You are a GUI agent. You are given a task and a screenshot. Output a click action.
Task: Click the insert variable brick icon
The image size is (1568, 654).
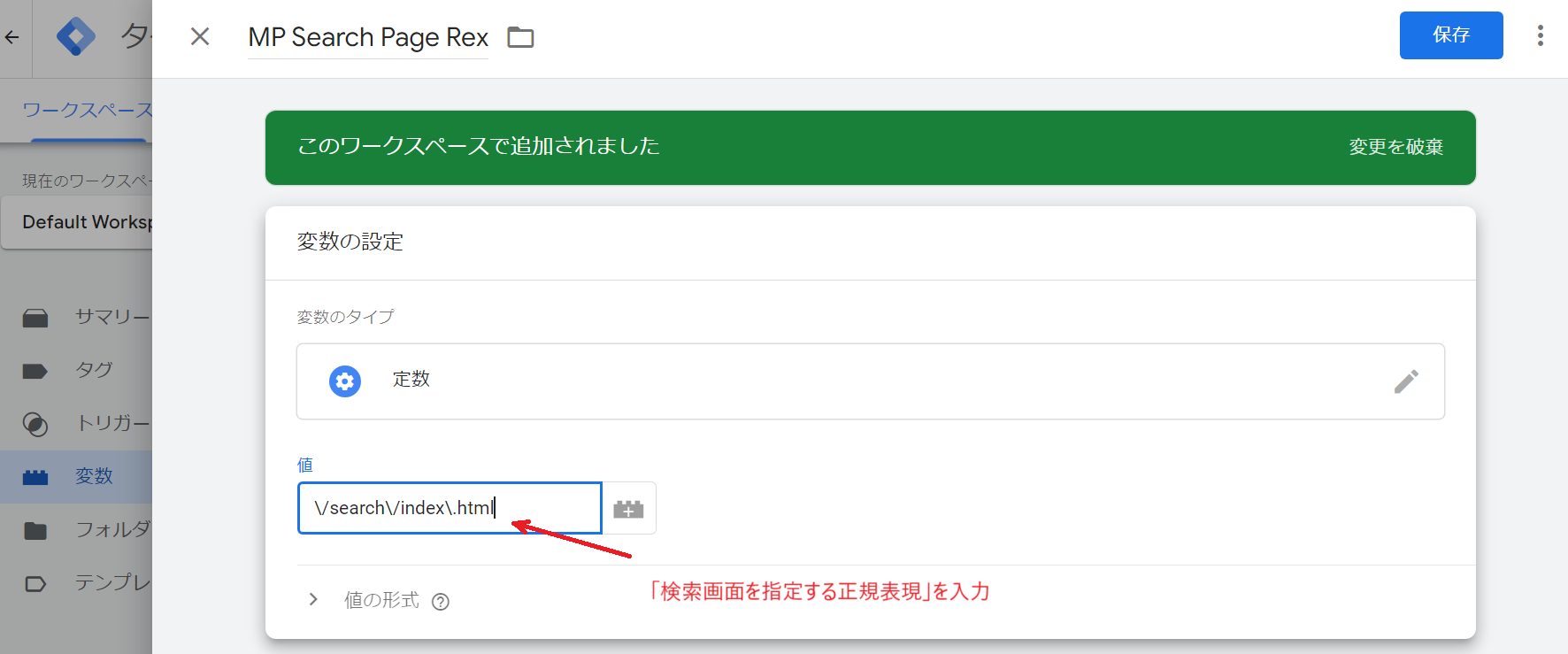(x=628, y=509)
